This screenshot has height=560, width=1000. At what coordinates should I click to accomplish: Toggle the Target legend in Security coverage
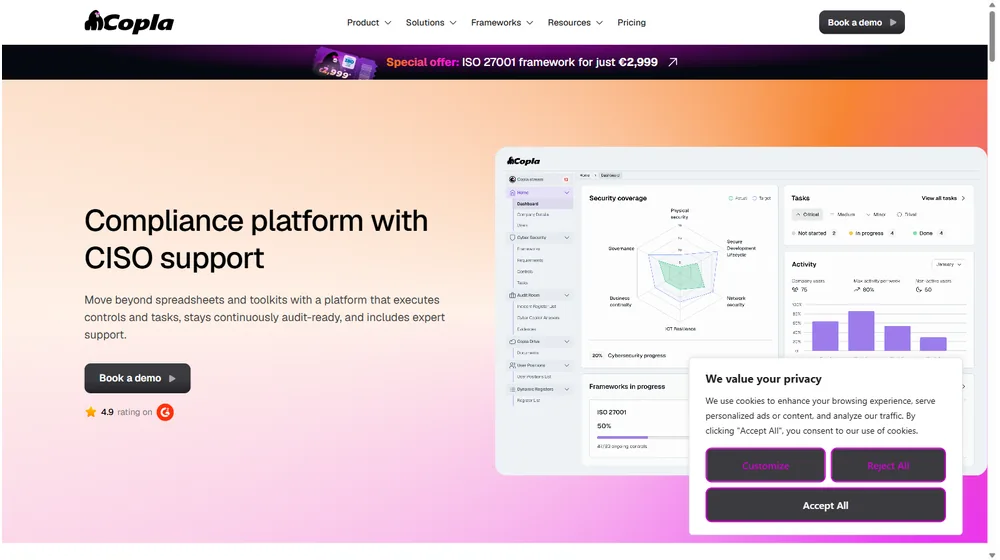[x=761, y=198]
